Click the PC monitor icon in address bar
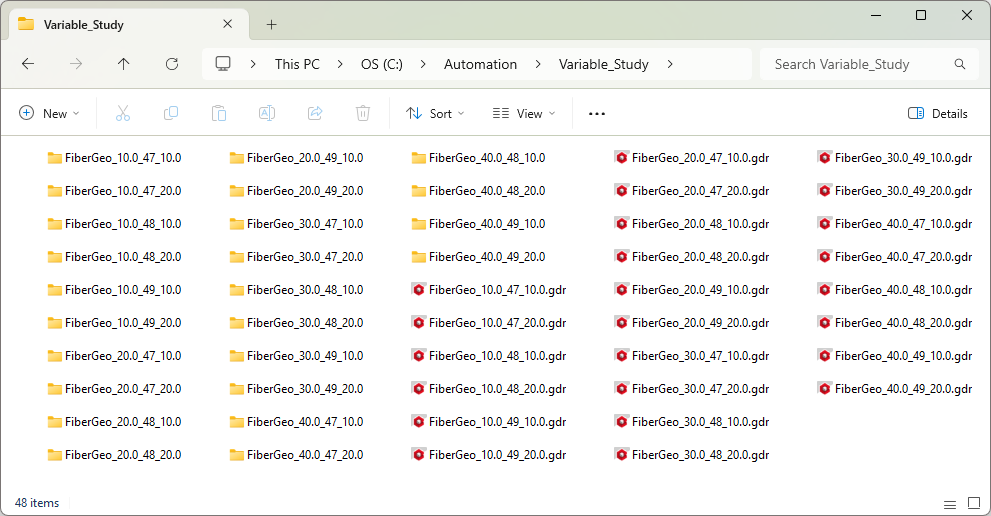 [223, 64]
